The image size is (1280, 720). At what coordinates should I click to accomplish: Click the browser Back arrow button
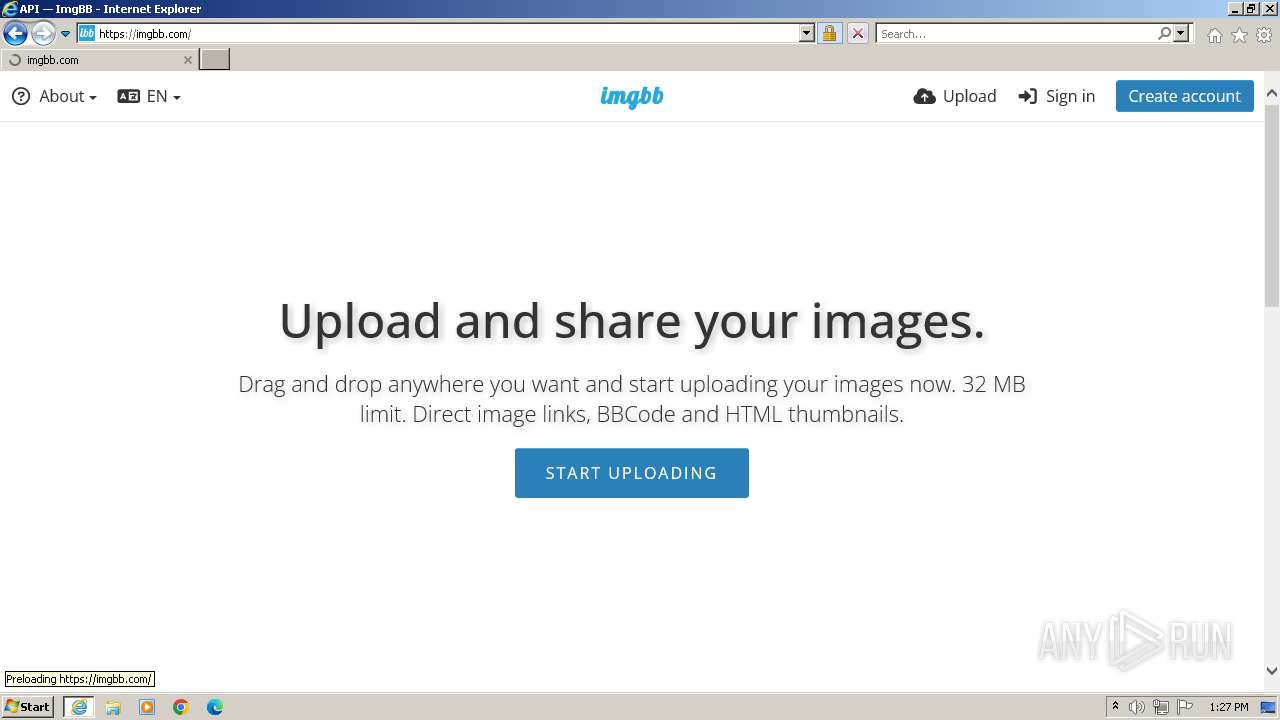14,33
